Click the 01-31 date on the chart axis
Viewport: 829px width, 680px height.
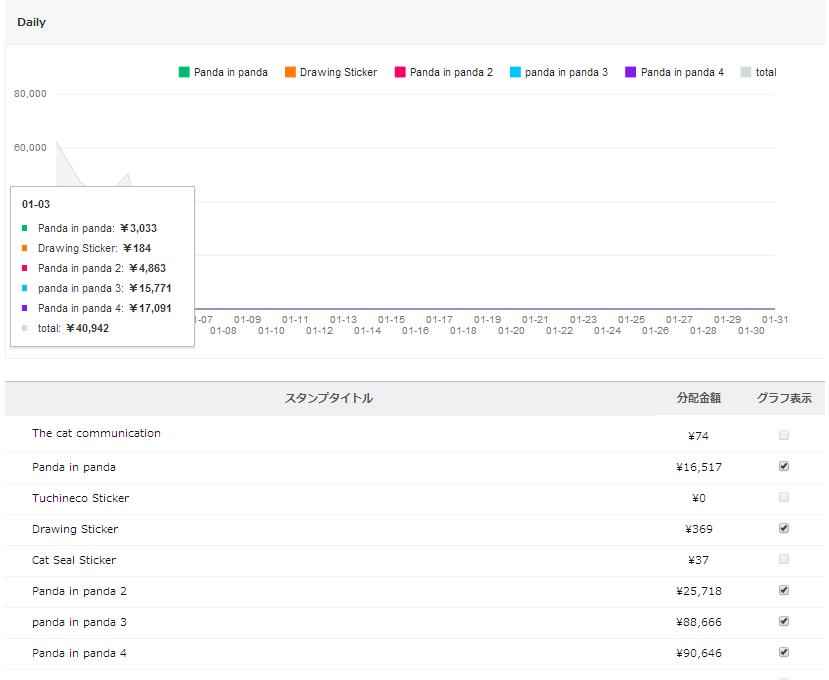[x=775, y=320]
